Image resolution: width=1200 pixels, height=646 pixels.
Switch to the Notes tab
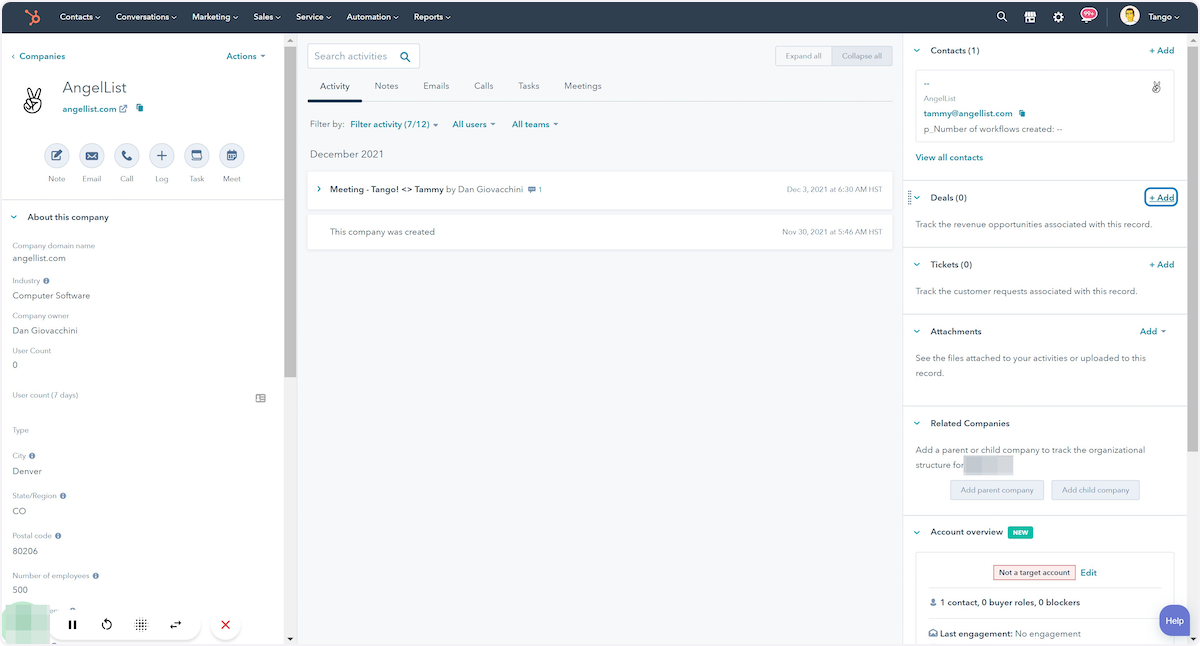(x=386, y=86)
